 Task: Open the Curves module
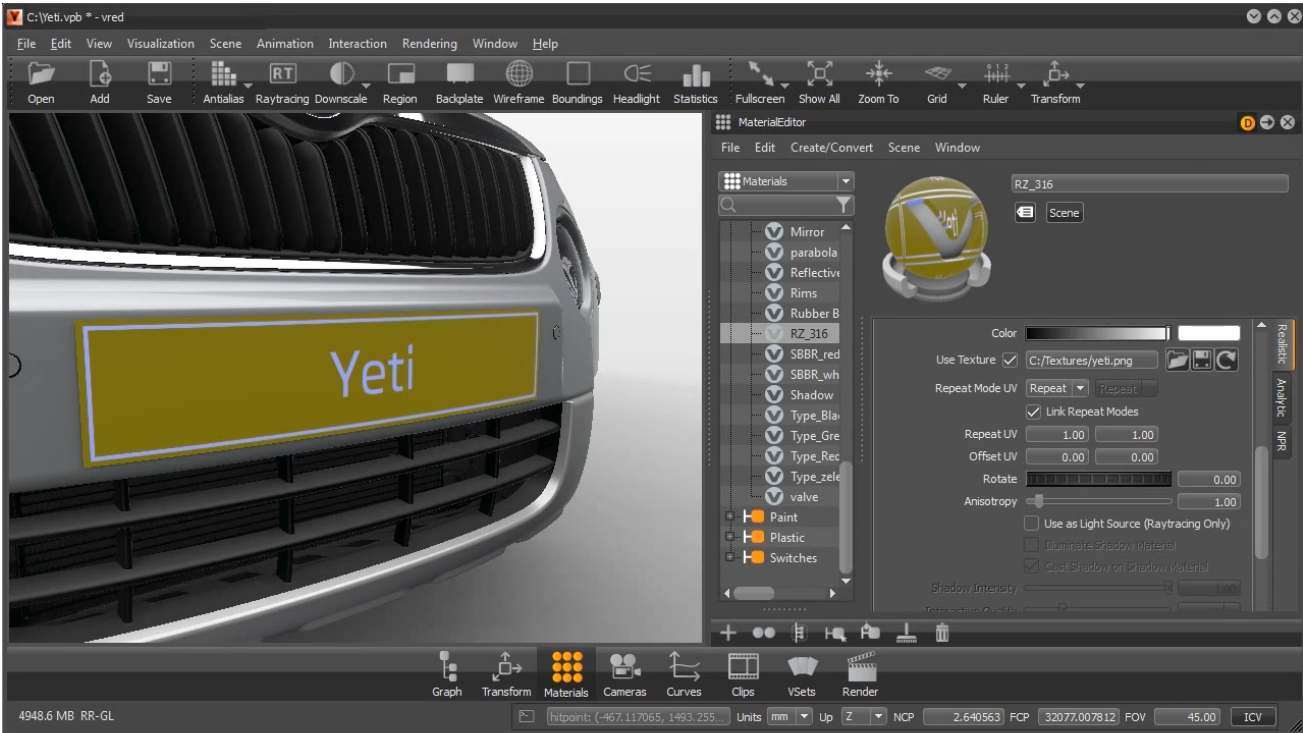click(684, 667)
